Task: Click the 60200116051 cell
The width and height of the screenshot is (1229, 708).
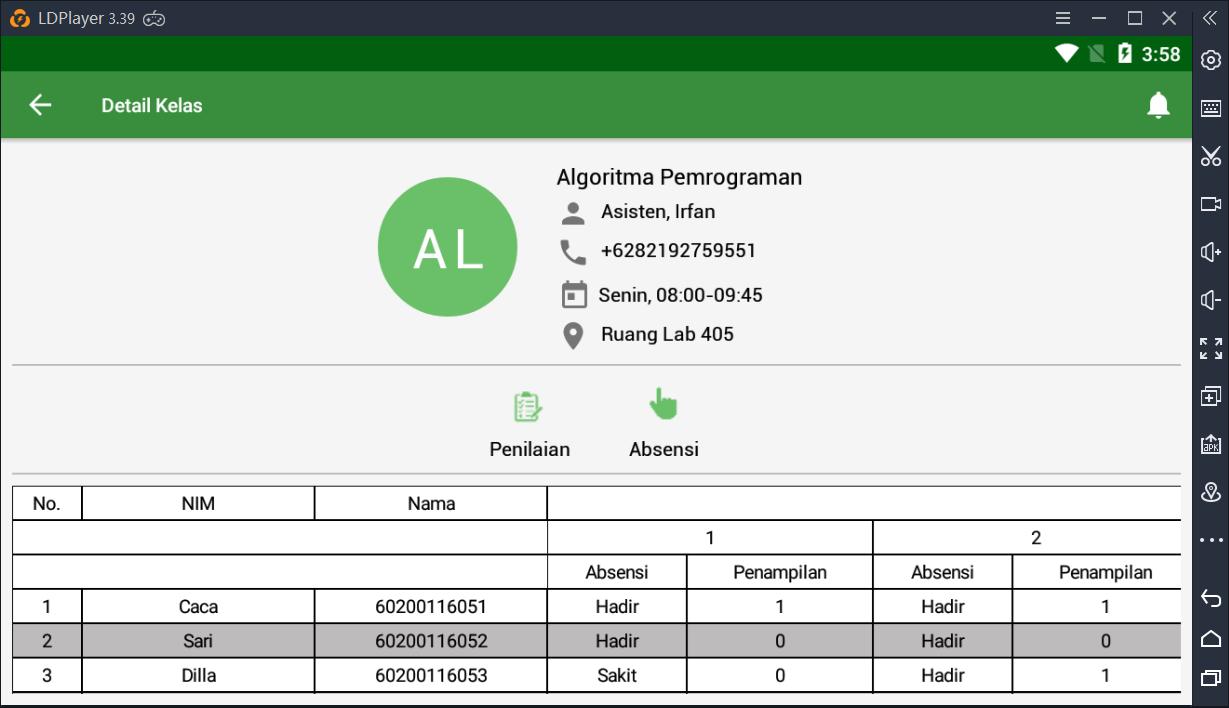Action: coord(431,606)
